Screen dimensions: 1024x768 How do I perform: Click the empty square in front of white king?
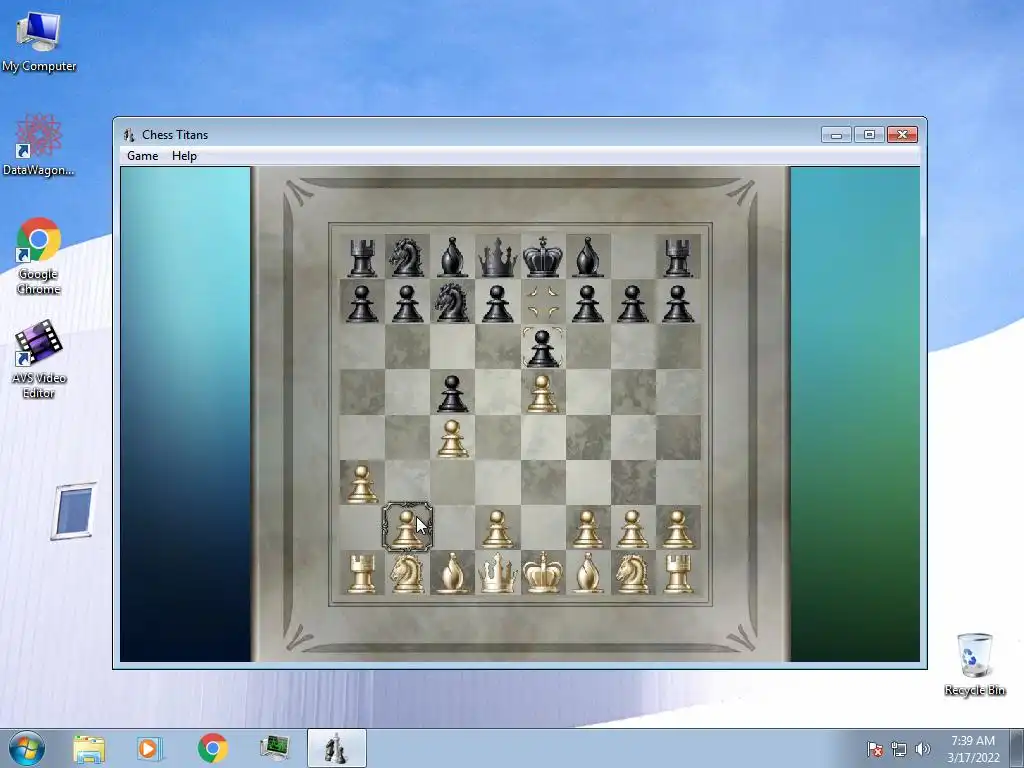click(542, 528)
